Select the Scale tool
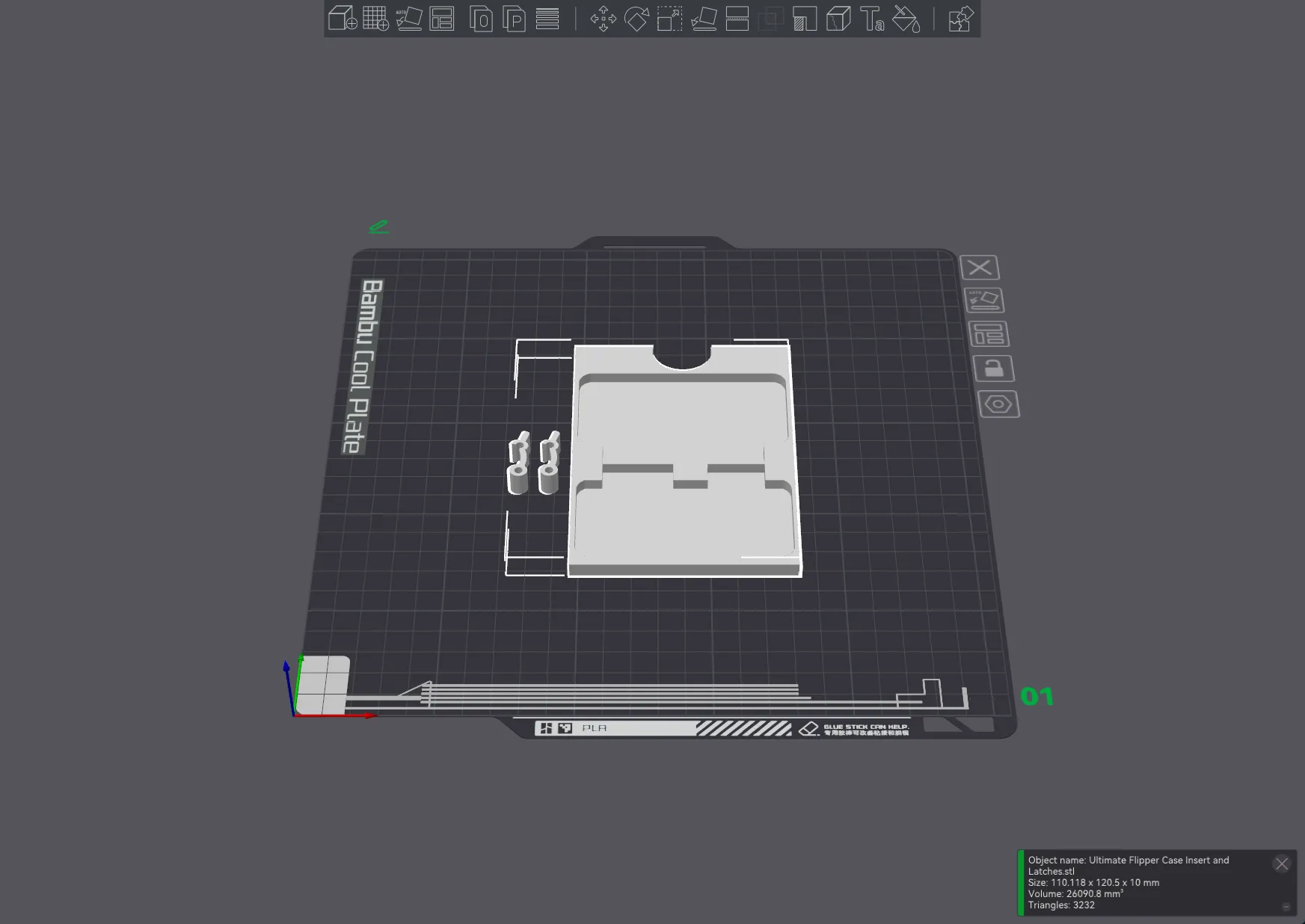Viewport: 1305px width, 924px height. coord(669,19)
